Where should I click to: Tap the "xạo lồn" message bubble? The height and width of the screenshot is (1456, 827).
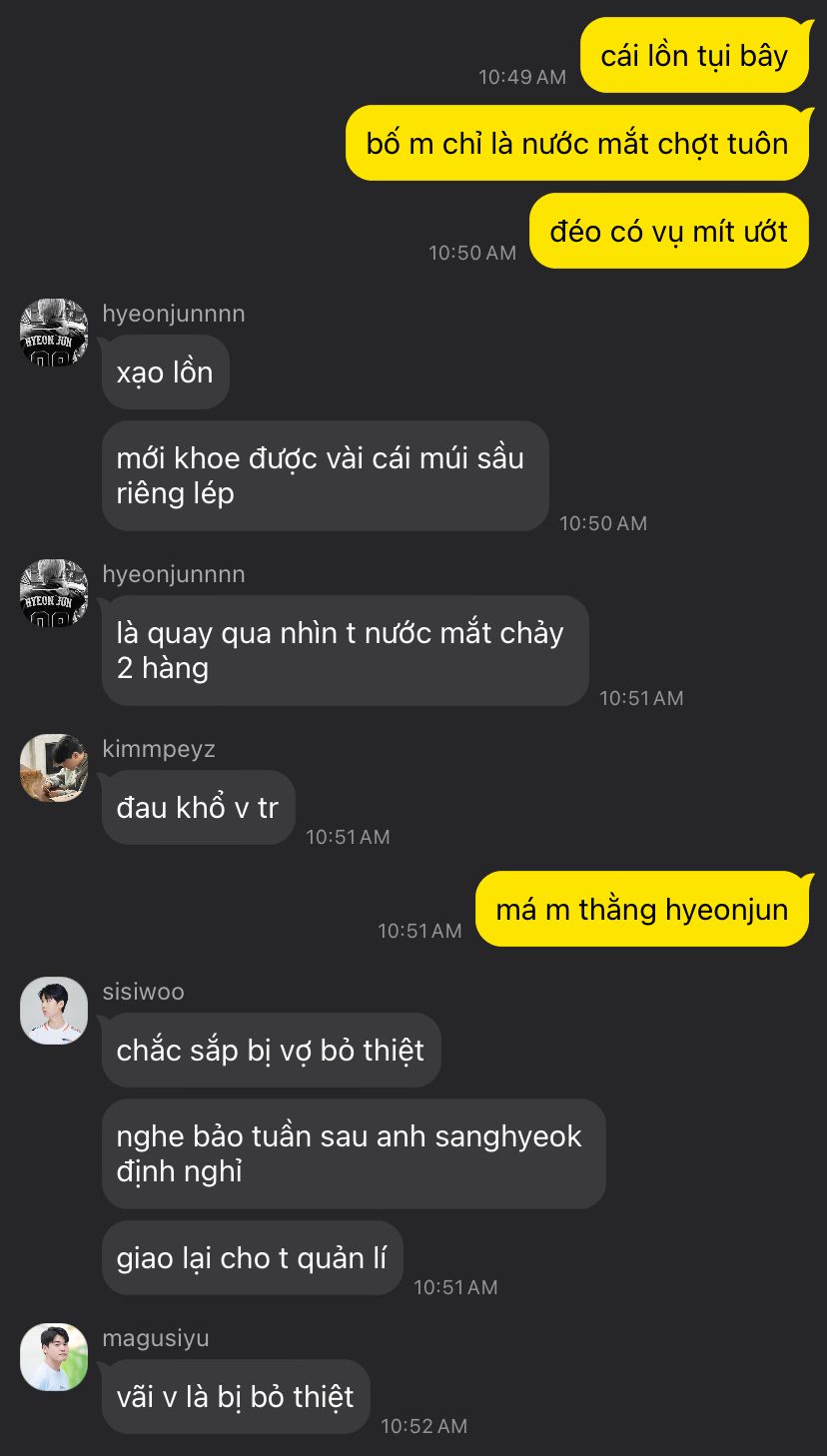point(165,371)
